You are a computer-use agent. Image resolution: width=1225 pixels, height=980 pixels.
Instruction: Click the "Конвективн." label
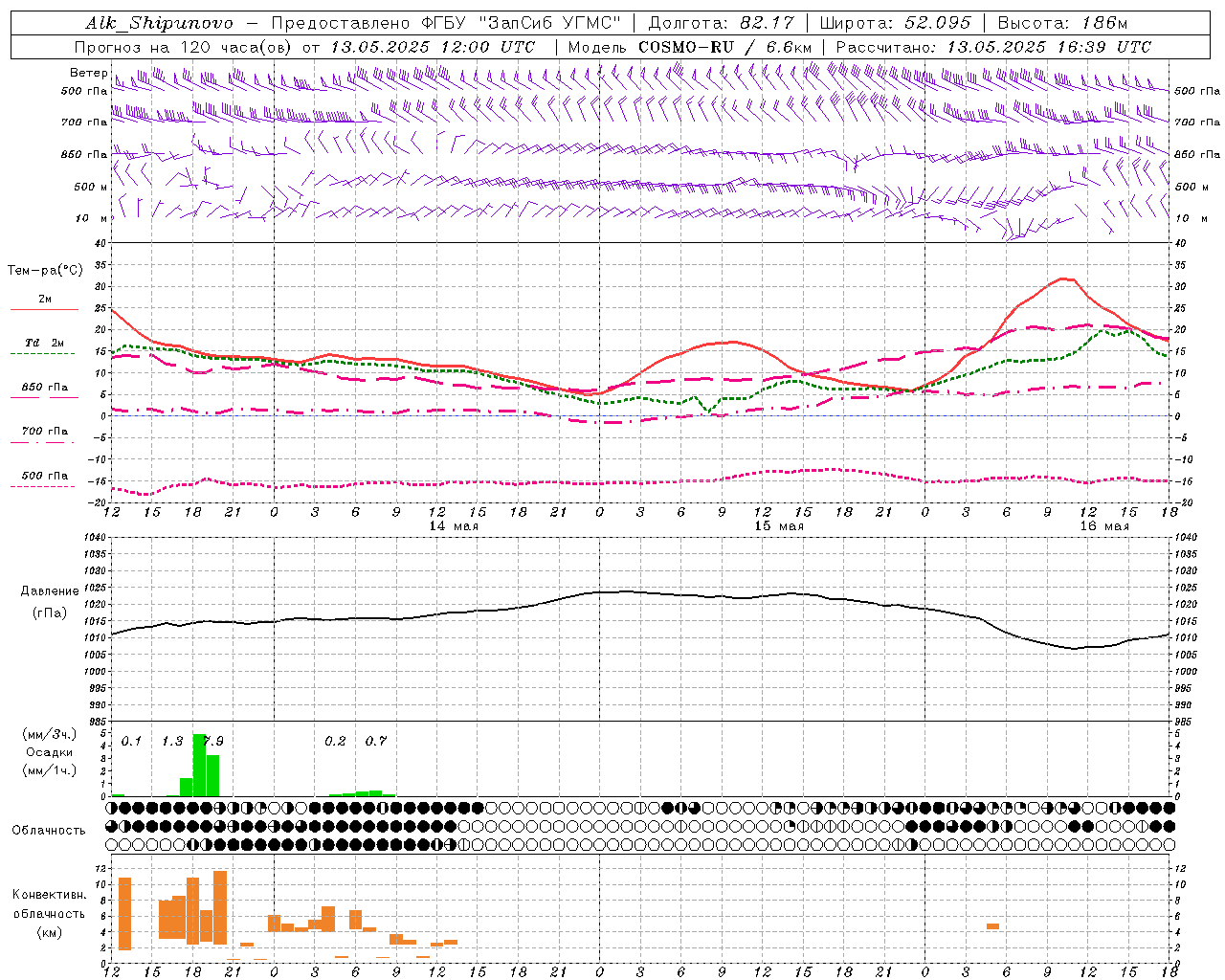[50, 895]
